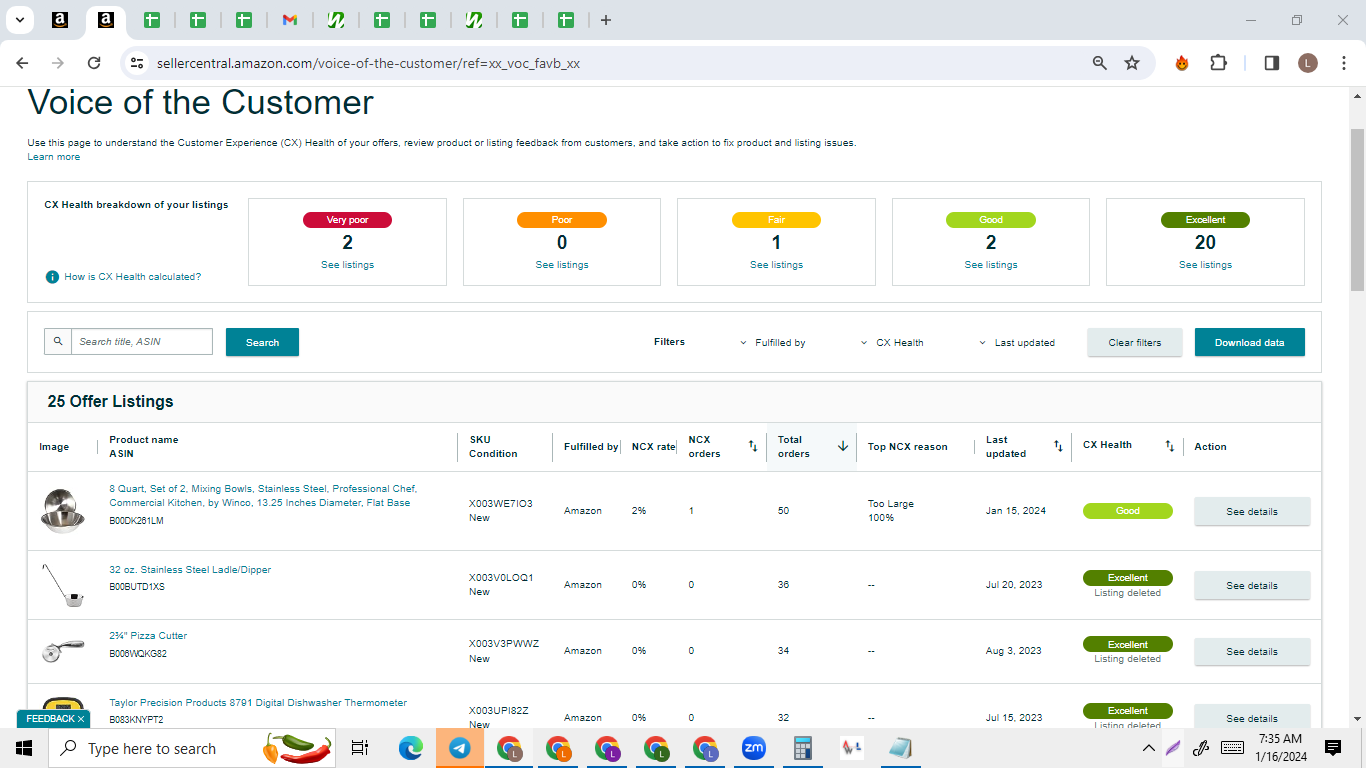Open How is CX Health calculated link
1366x768 pixels.
pyautogui.click(x=133, y=277)
